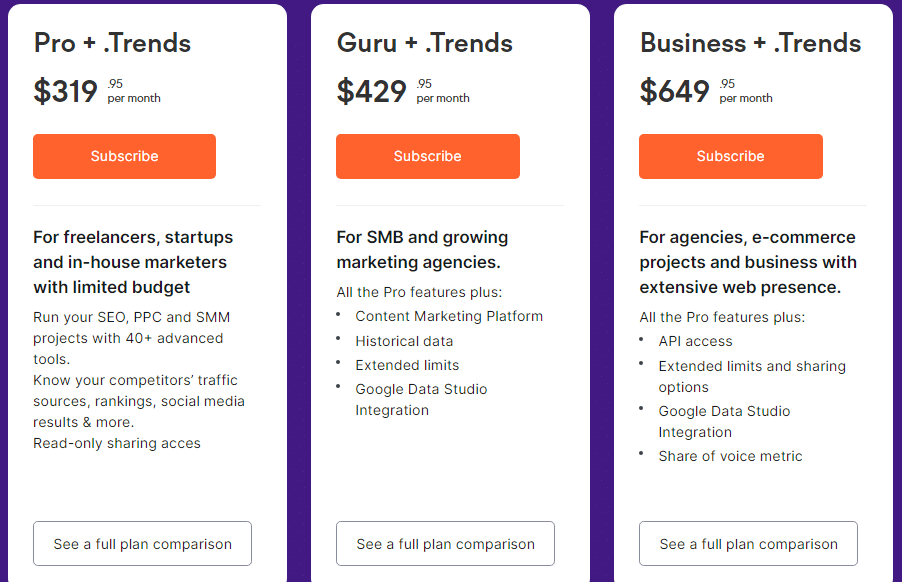Subscribe to the Business + .Trends plan
This screenshot has width=902, height=582.
point(730,156)
